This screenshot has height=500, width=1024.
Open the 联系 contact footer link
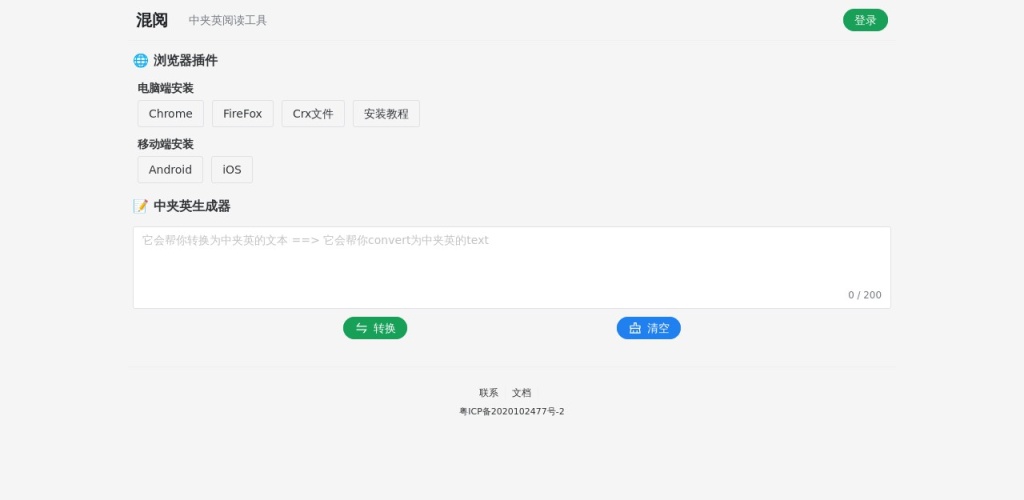[488, 393]
